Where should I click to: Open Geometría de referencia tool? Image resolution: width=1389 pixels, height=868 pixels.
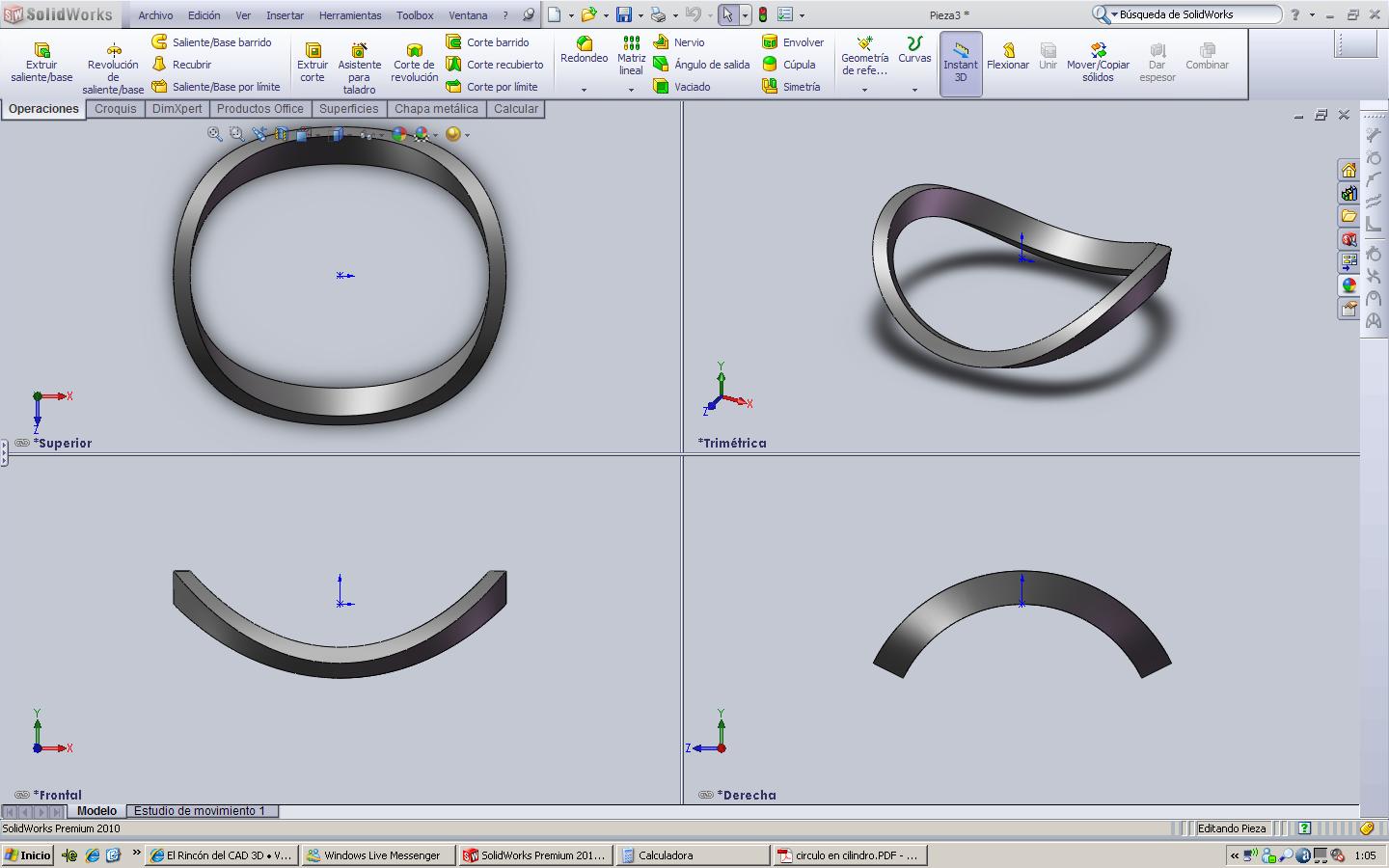tap(864, 56)
